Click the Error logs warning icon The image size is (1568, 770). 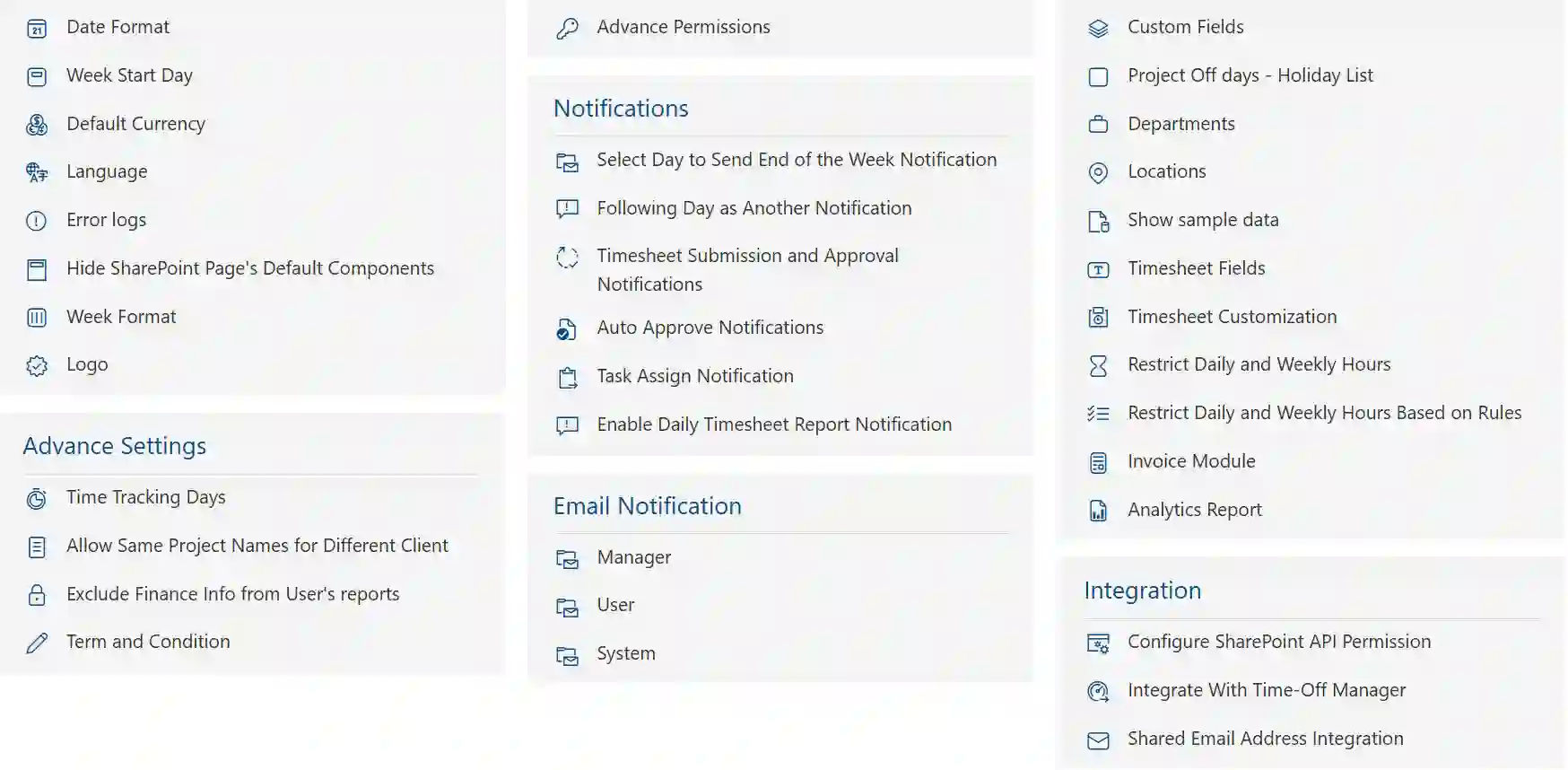click(37, 221)
